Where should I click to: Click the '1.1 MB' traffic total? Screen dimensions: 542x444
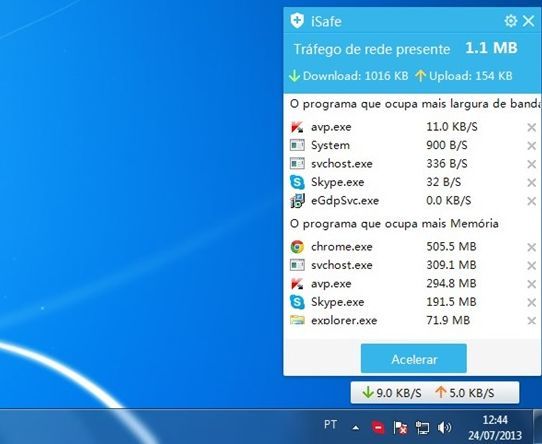coord(491,48)
